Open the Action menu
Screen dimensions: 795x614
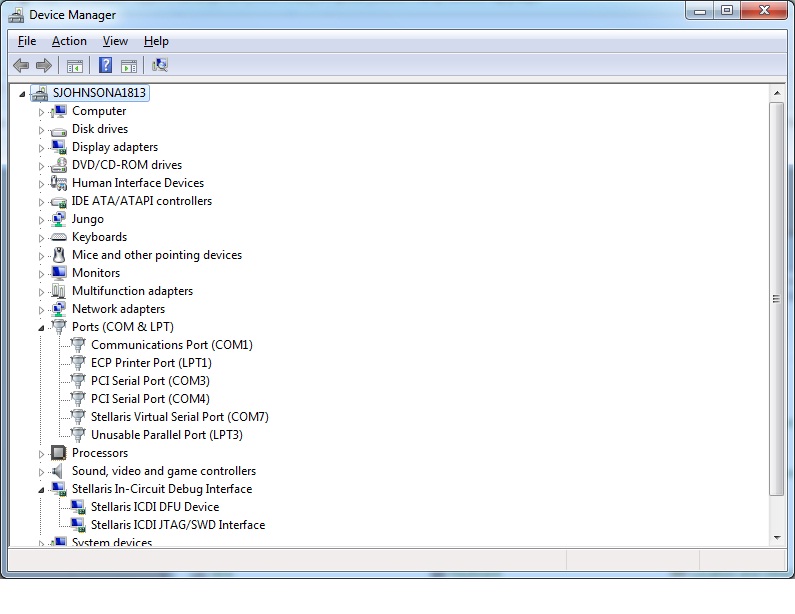tap(69, 41)
